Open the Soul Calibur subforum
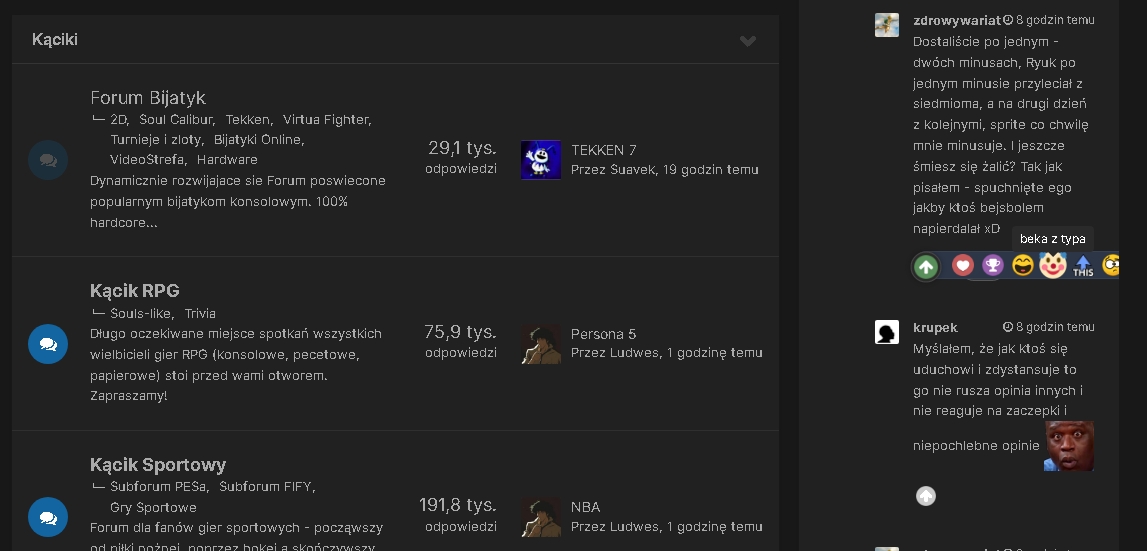The width and height of the screenshot is (1147, 551). point(176,119)
